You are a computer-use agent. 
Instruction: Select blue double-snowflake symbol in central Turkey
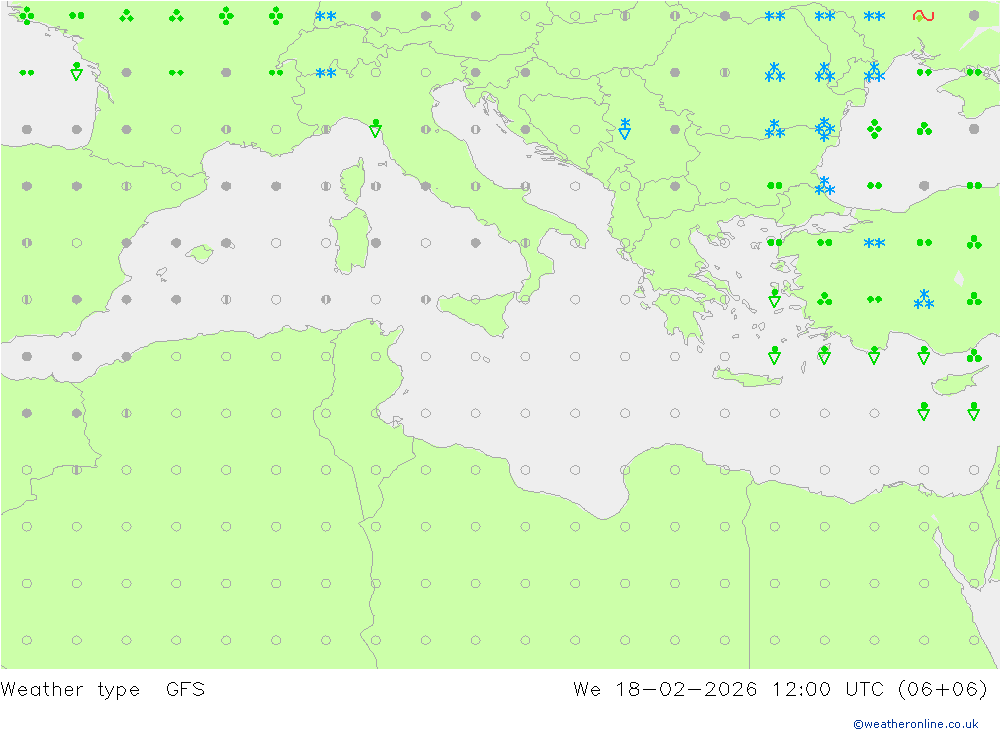pyautogui.click(x=874, y=243)
